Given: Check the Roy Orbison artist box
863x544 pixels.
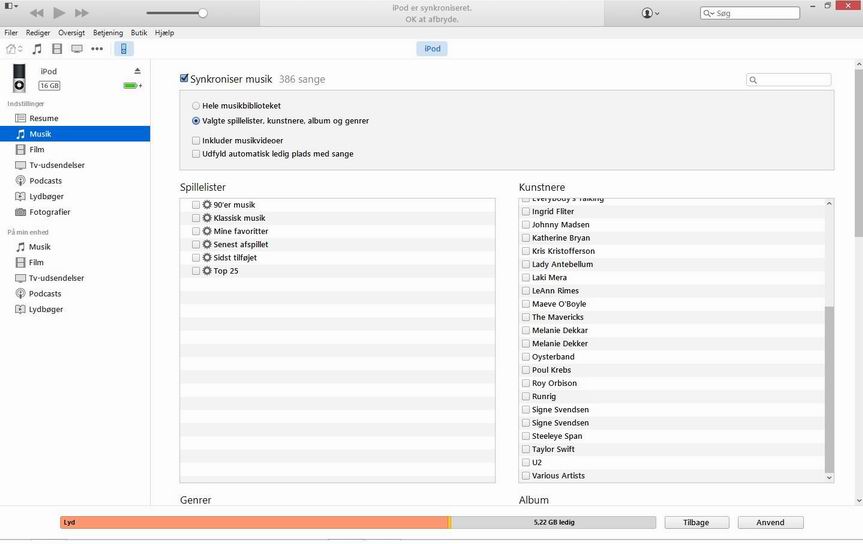Looking at the screenshot, I should (x=526, y=383).
